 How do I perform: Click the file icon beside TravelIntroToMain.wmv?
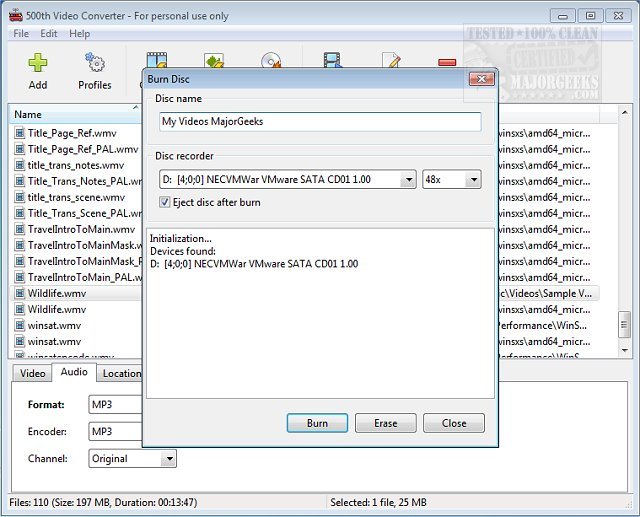[x=19, y=229]
